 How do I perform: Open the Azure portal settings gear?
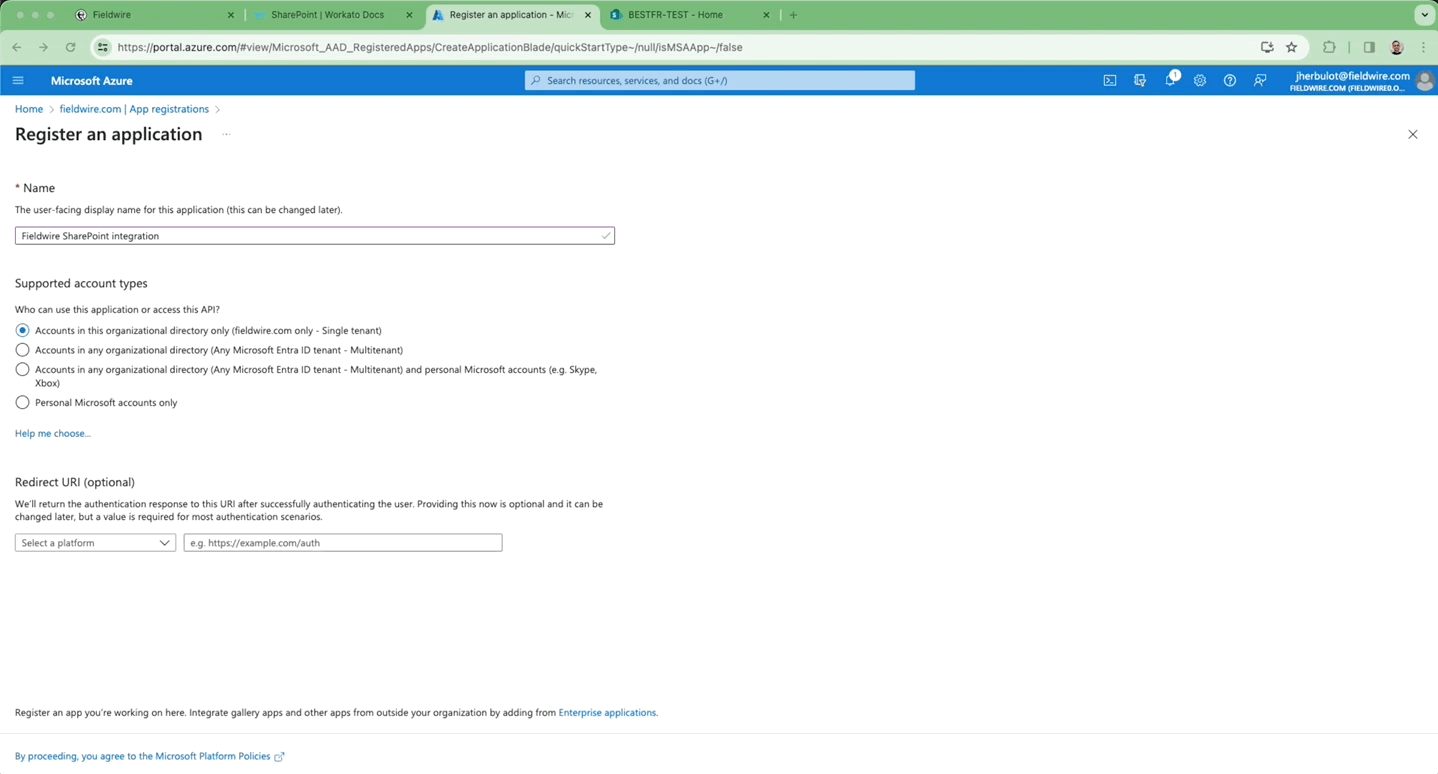(x=1199, y=80)
